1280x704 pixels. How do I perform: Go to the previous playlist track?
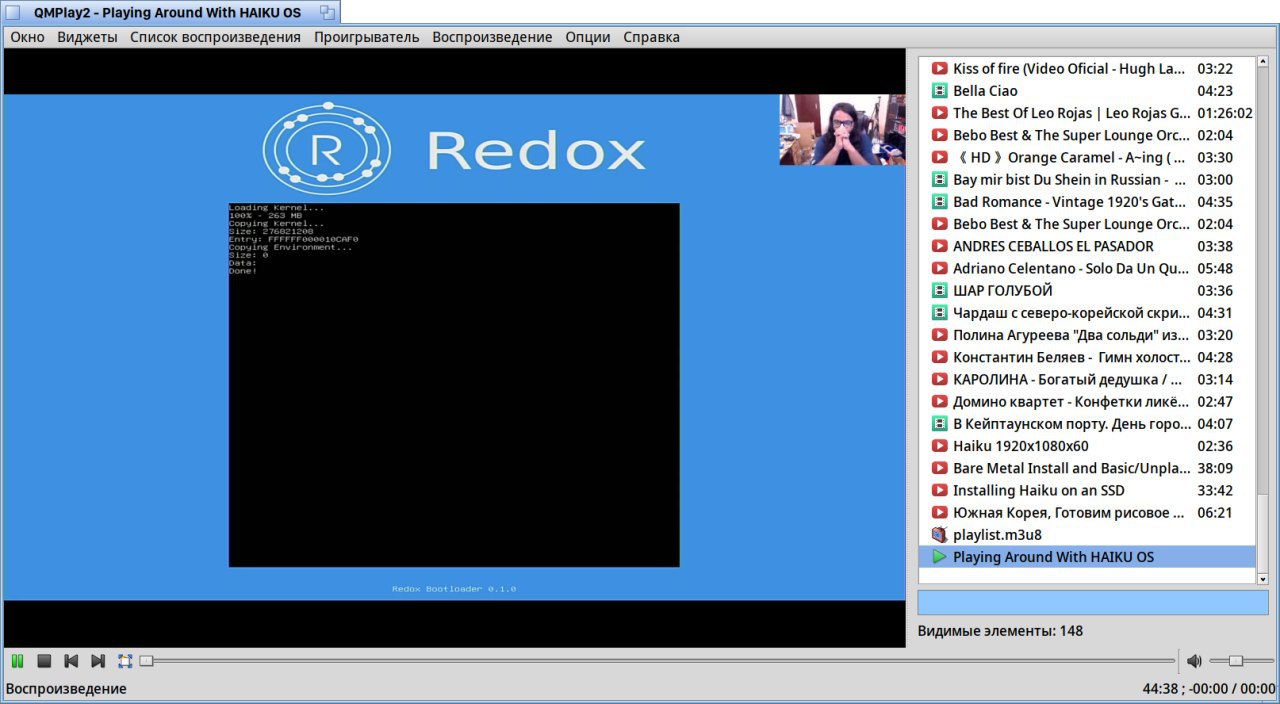[71, 661]
